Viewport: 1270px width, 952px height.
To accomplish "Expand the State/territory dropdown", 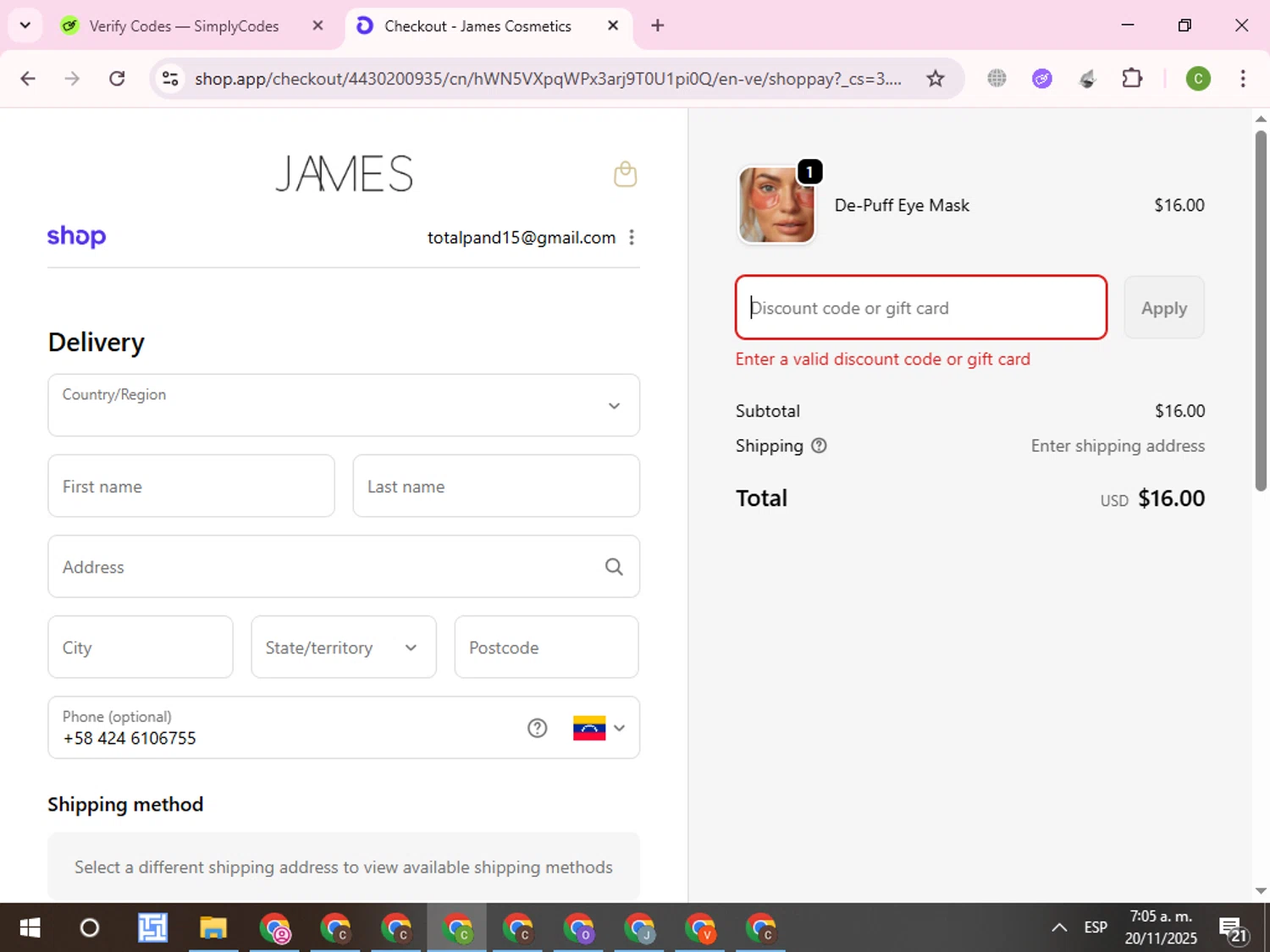I will (x=344, y=647).
